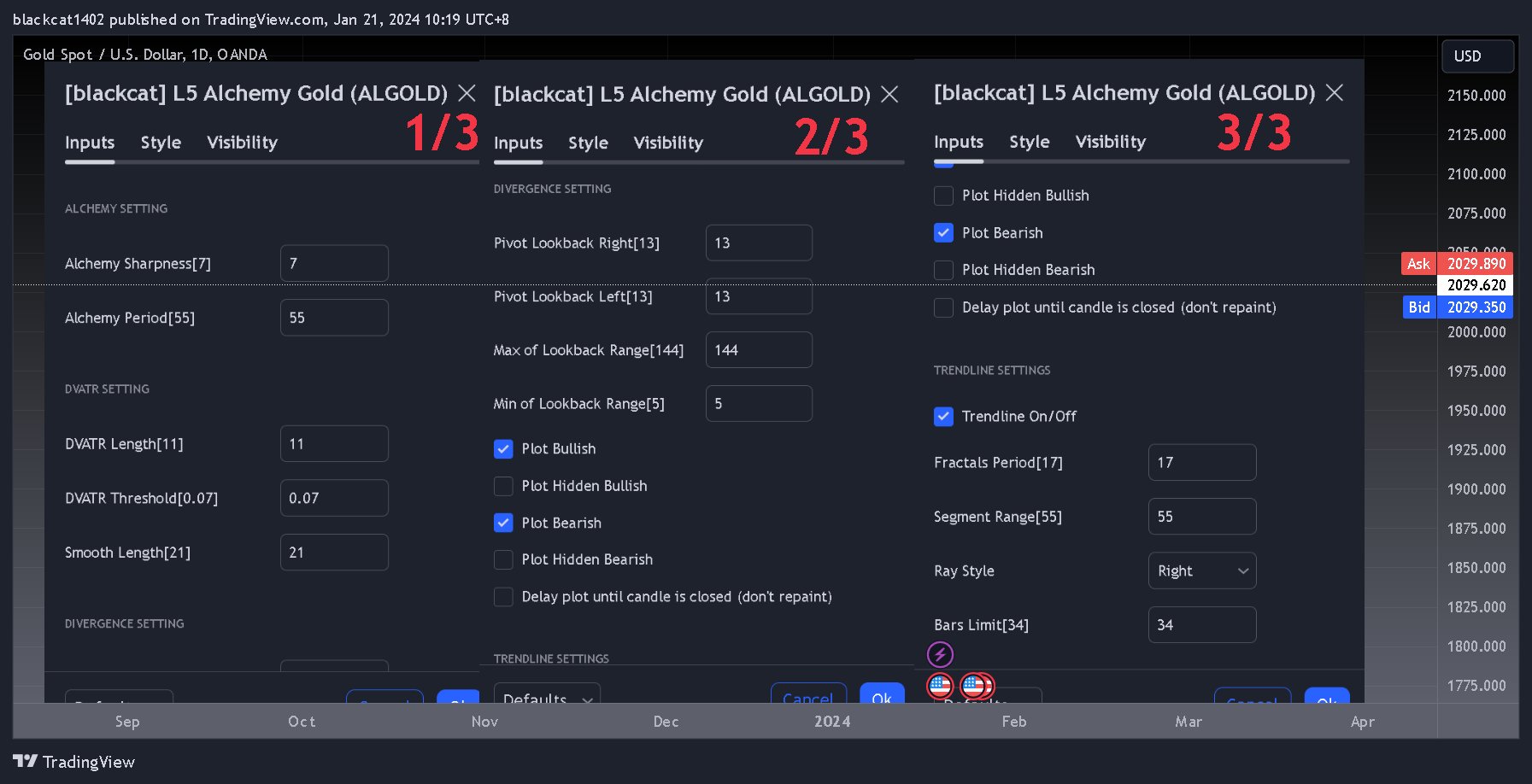Click the Feb label on time axis
This screenshot has width=1532, height=784.
click(1014, 722)
